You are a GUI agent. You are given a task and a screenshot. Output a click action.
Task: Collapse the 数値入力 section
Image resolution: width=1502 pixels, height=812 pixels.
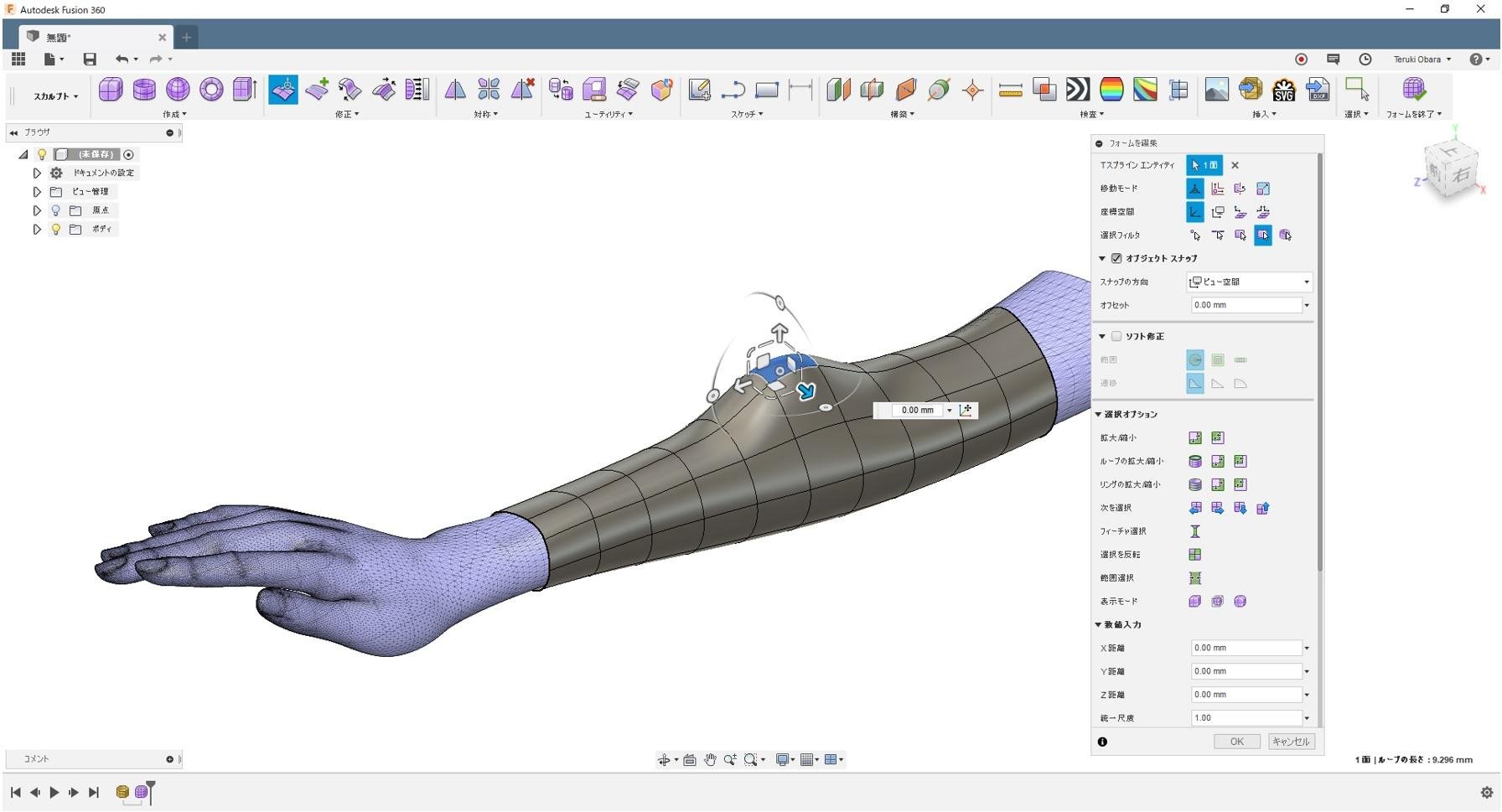pos(1099,624)
